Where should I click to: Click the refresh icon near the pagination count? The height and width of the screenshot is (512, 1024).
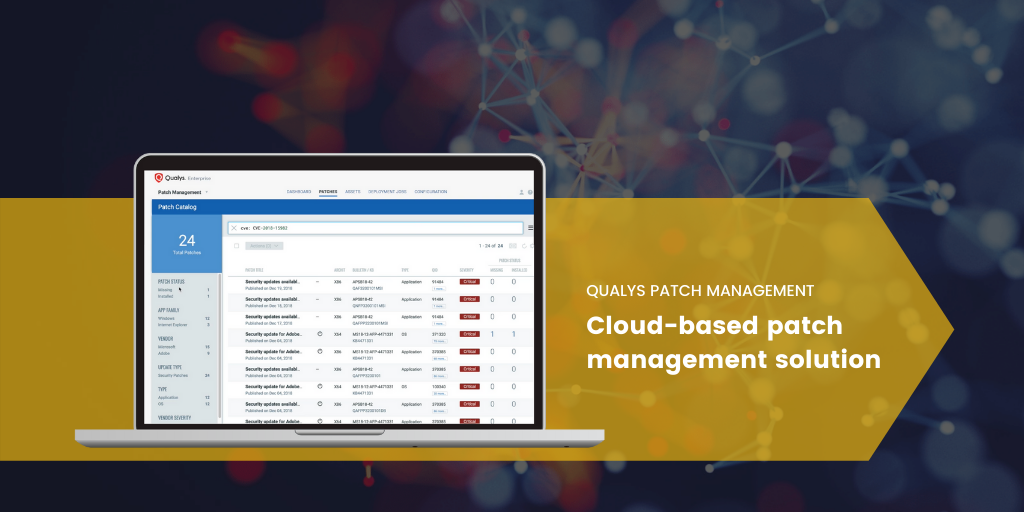524,246
